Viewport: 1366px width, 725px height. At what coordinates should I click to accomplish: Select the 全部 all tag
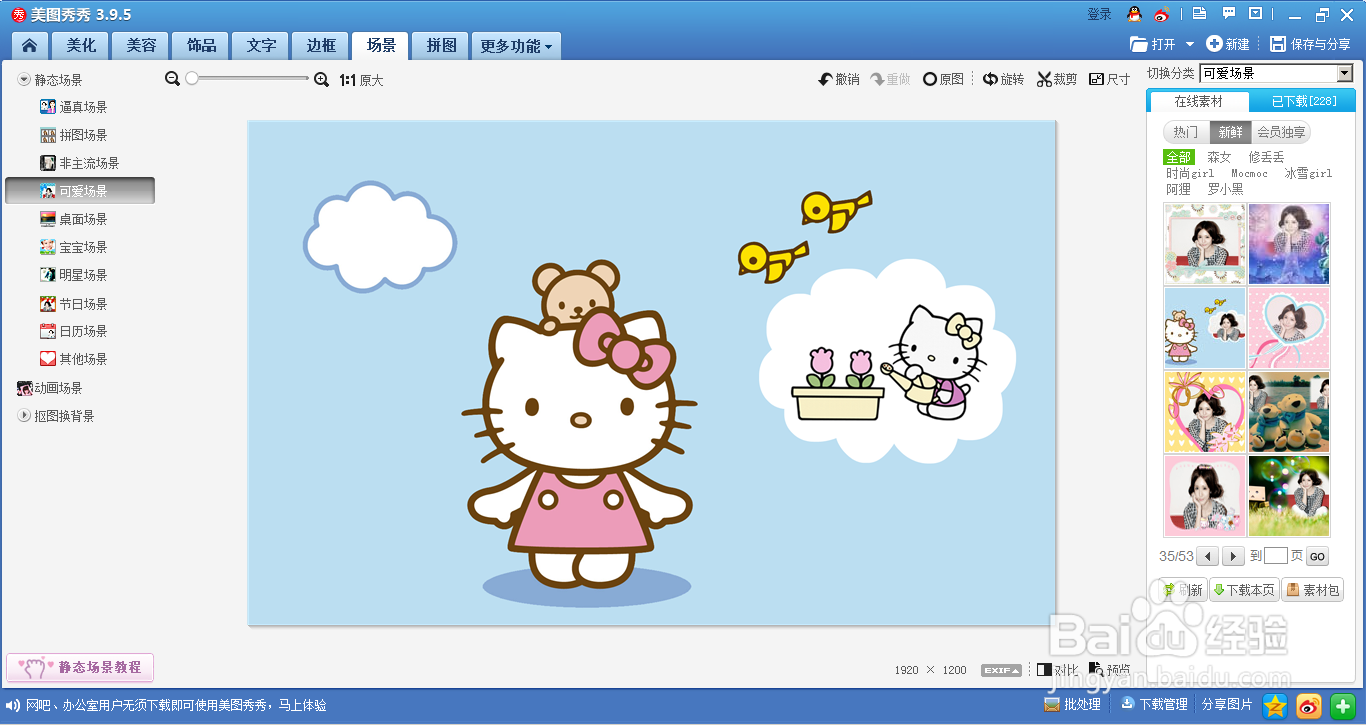[x=1179, y=157]
